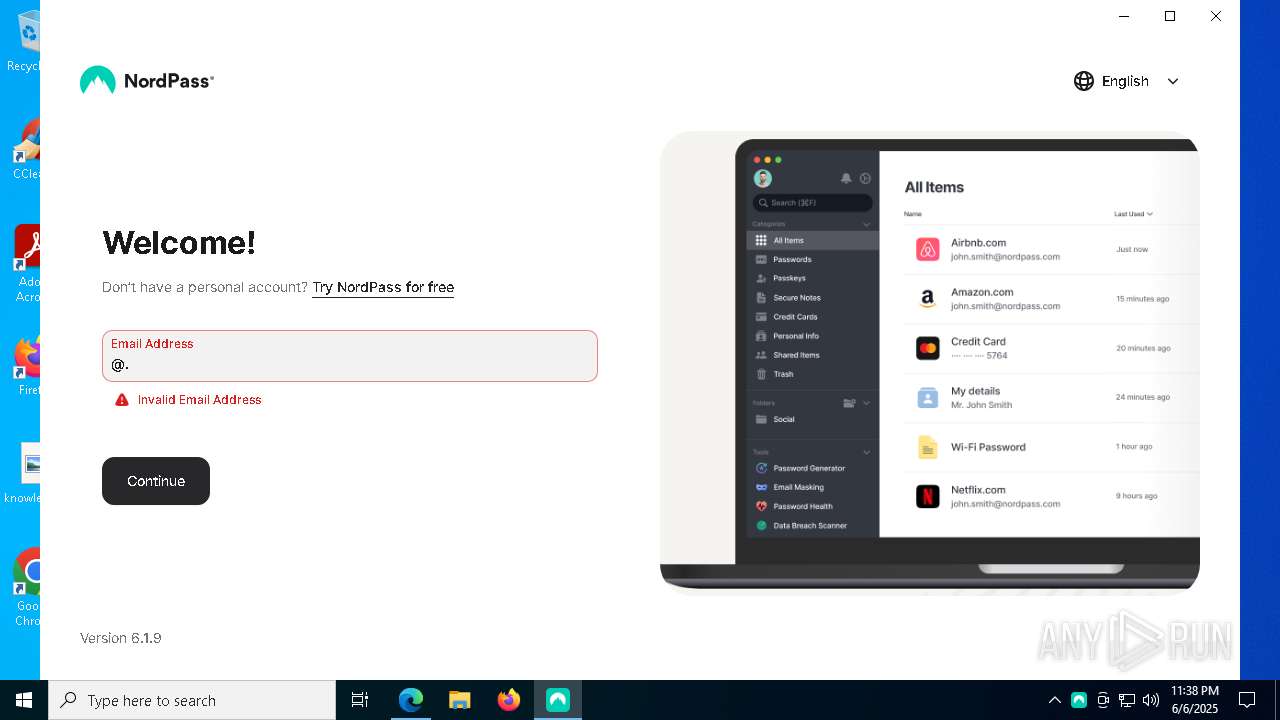
Task: Click the Invalid Email Address message
Action: 200,400
